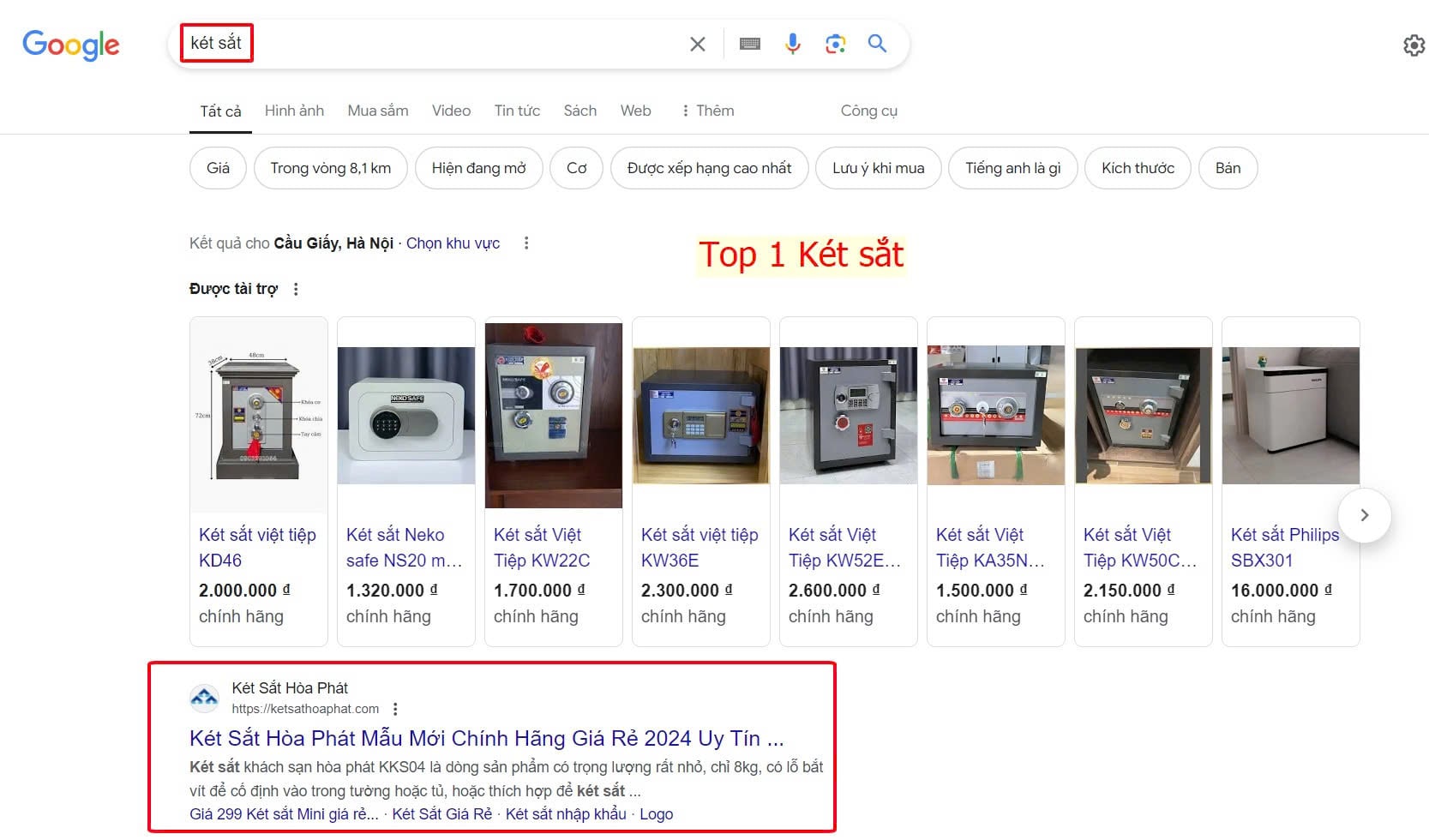Viewport: 1429px width, 840px height.
Task: Switch to the Tất cả tab
Action: [220, 111]
